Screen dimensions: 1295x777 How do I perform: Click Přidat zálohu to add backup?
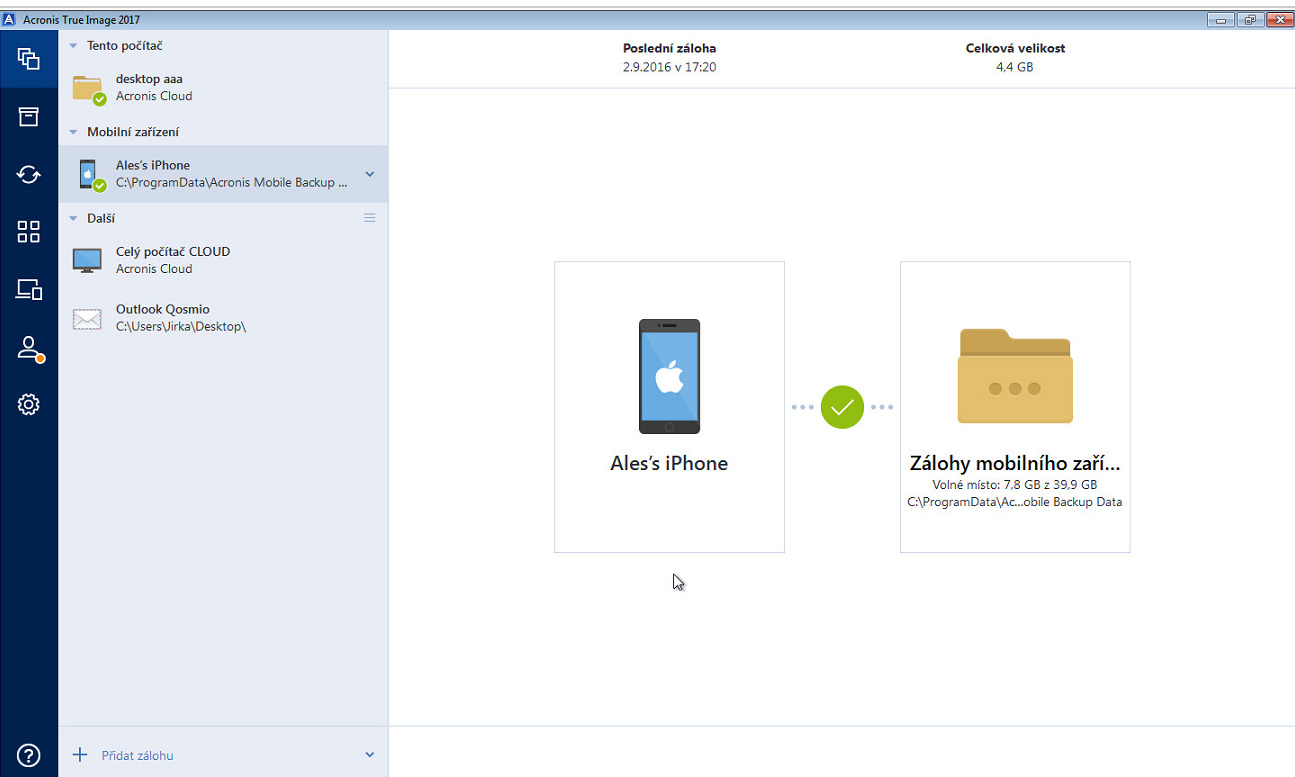click(x=138, y=756)
